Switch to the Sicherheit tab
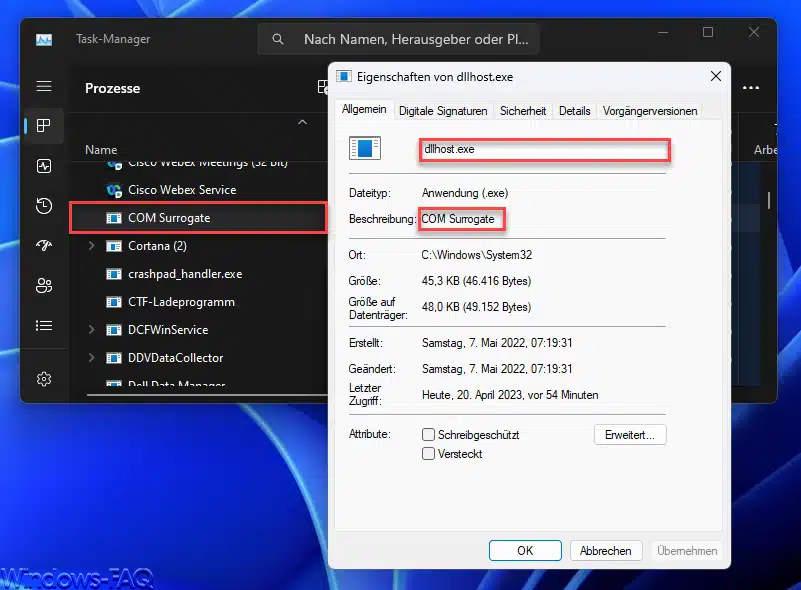801x590 pixels. (523, 111)
